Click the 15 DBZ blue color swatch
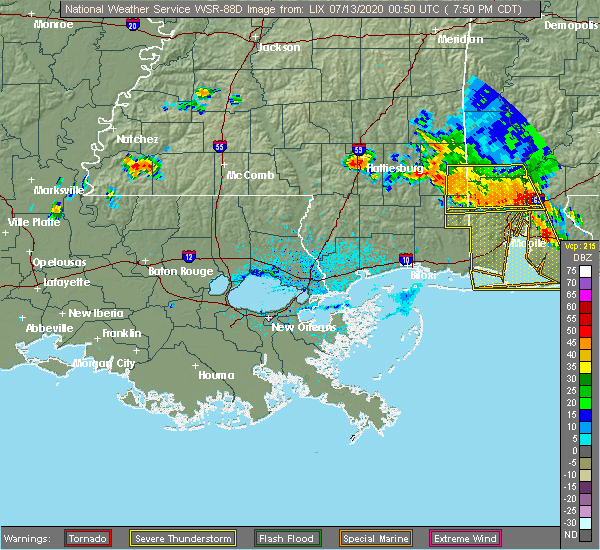 [x=585, y=415]
